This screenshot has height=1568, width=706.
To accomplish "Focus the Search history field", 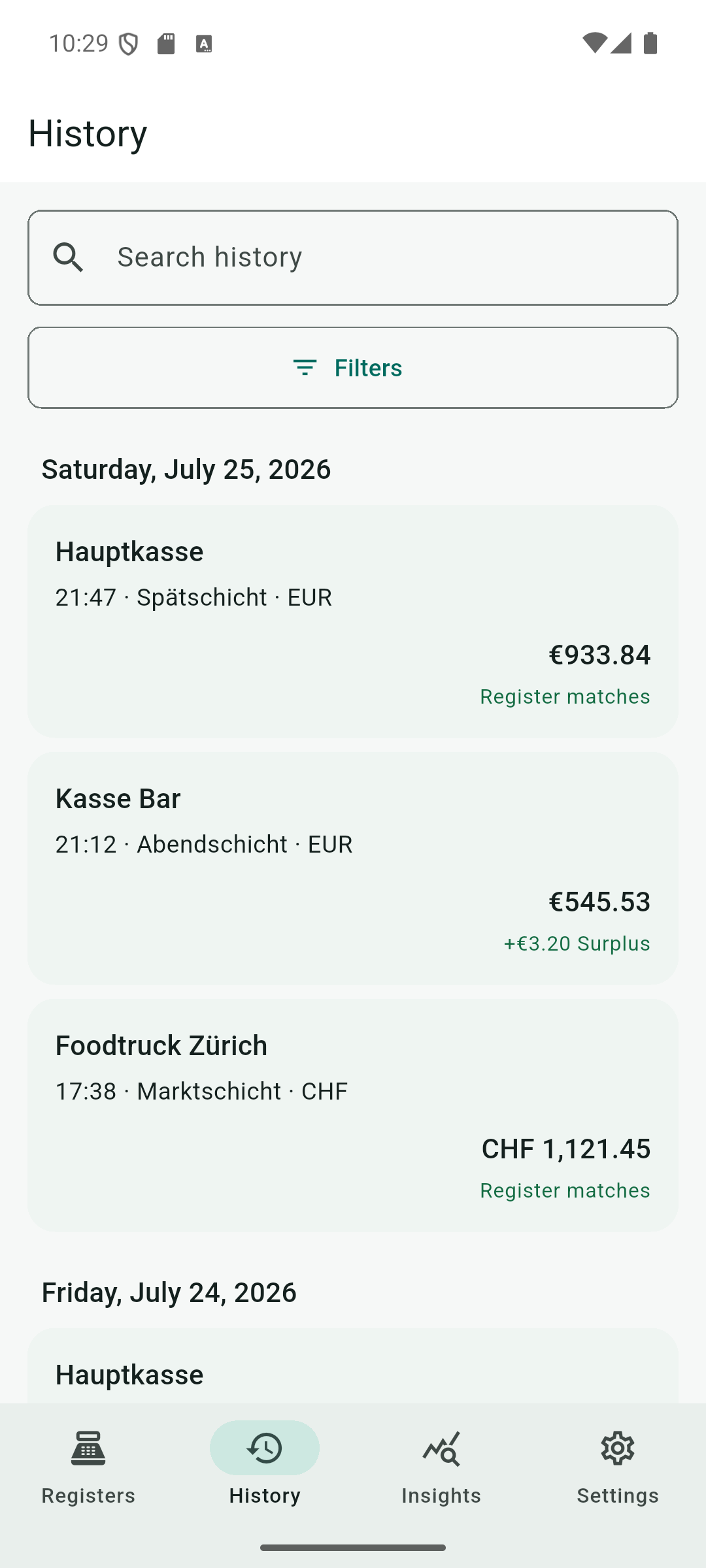I will coord(353,257).
